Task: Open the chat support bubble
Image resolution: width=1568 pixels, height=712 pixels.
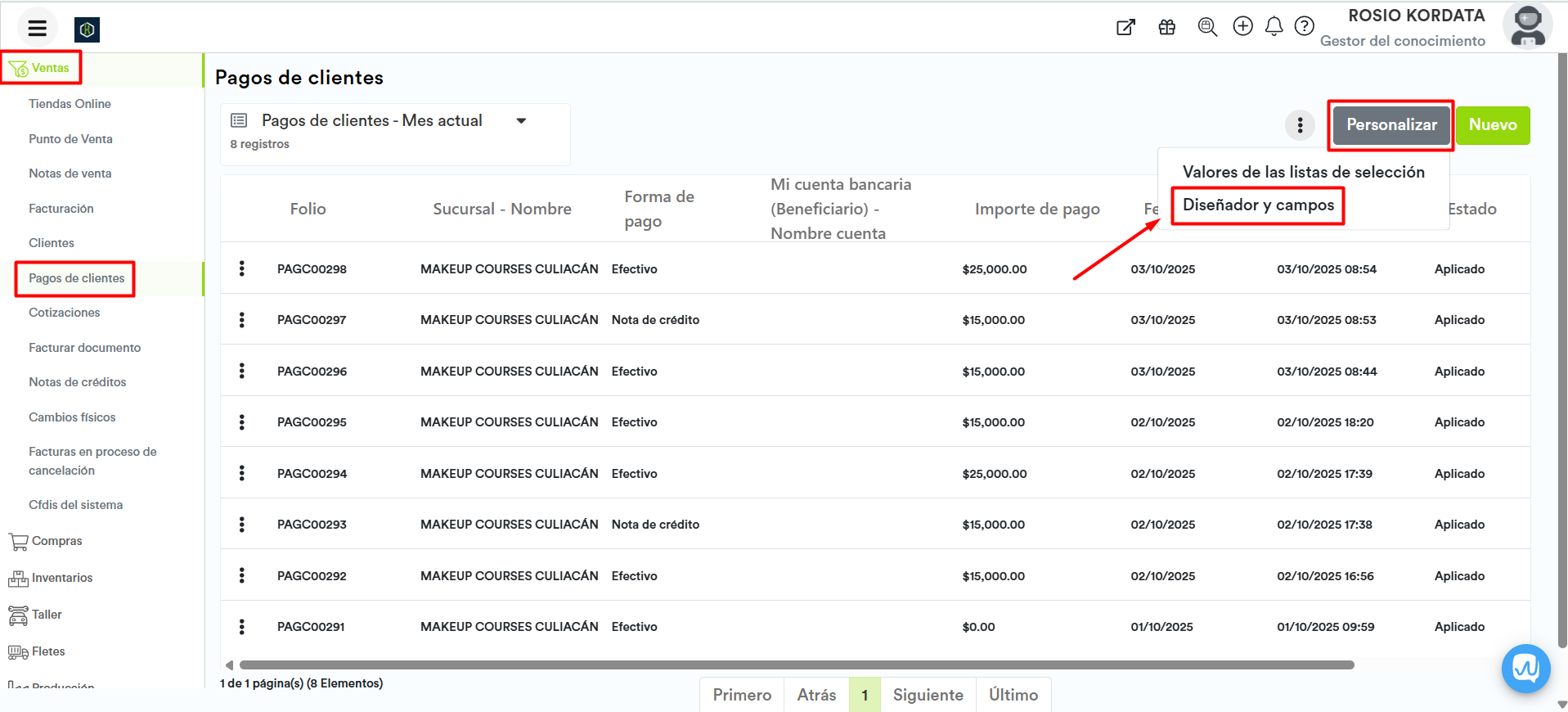Action: 1525,669
